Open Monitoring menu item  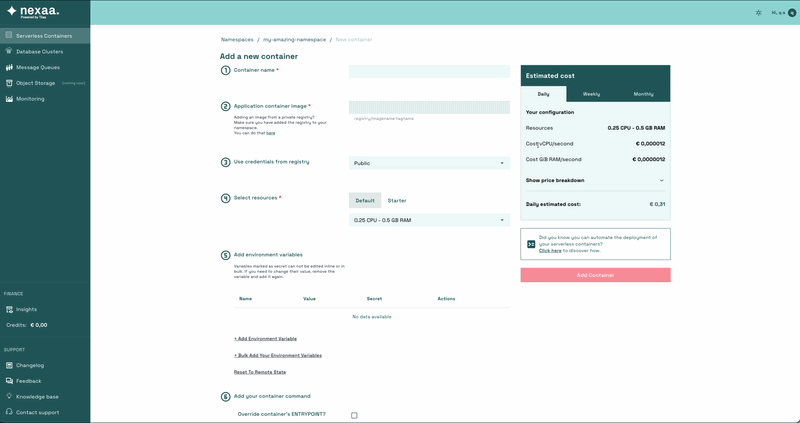[45, 99]
